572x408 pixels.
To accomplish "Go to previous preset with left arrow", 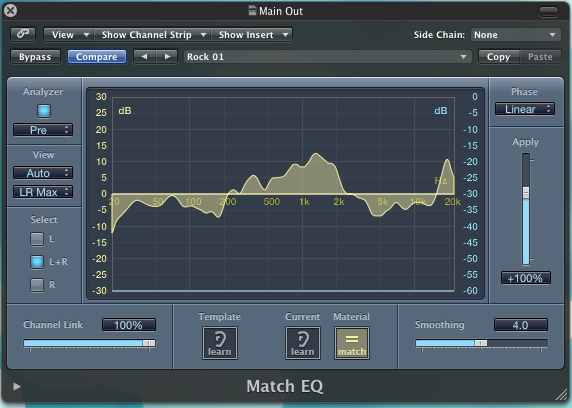I will [144, 57].
